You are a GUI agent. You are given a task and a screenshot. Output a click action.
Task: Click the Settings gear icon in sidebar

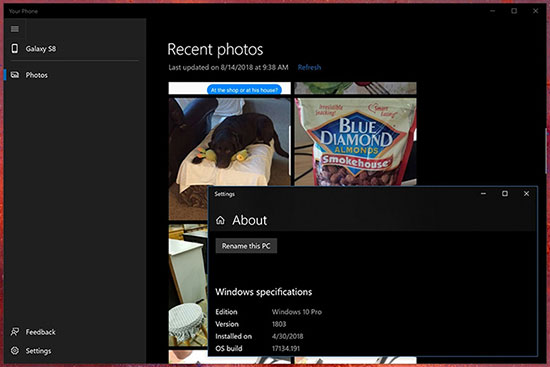15,351
